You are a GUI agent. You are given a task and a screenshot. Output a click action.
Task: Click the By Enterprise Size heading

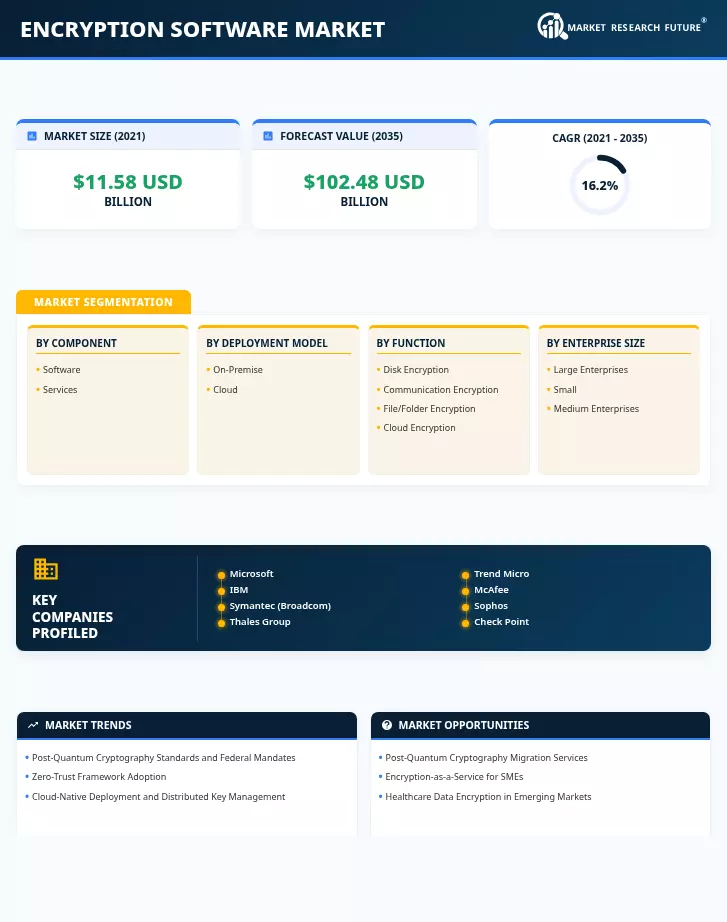(596, 343)
